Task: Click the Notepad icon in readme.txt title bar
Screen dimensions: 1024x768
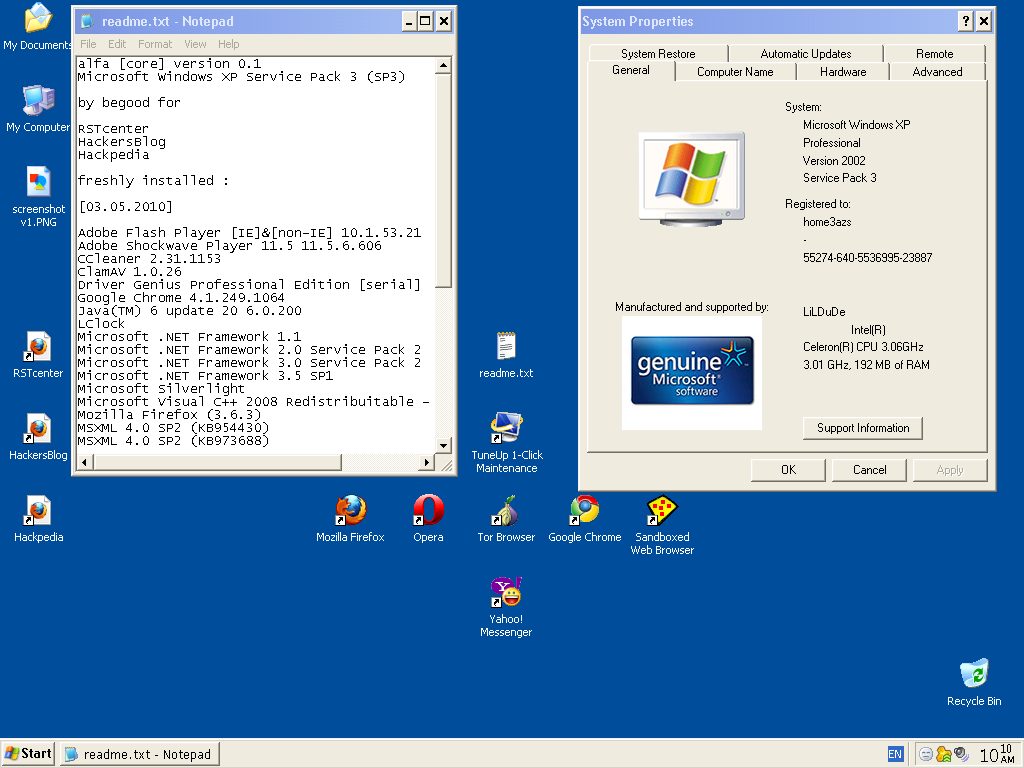Action: (86, 22)
